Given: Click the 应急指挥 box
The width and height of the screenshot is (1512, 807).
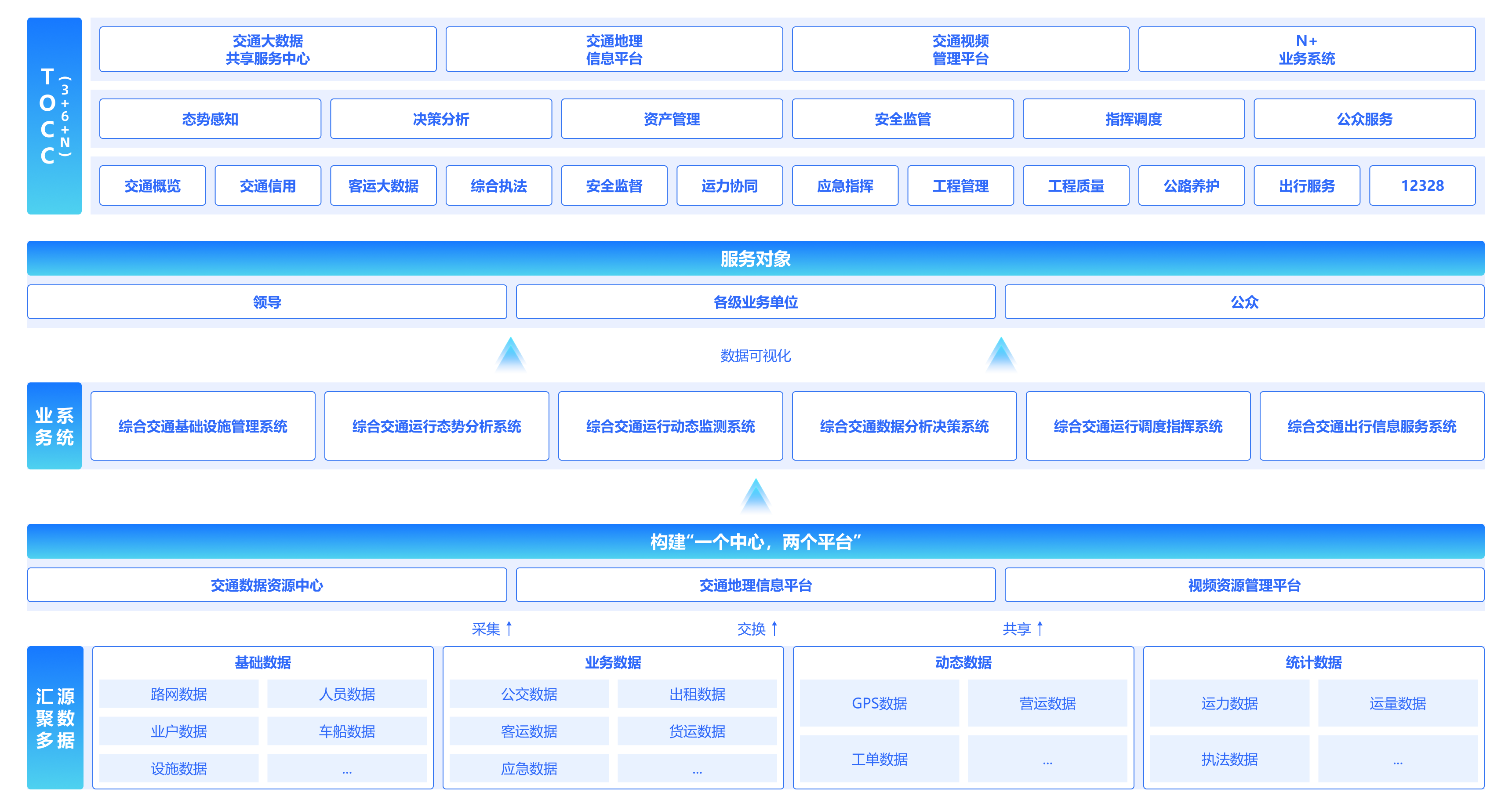Looking at the screenshot, I should tap(845, 186).
